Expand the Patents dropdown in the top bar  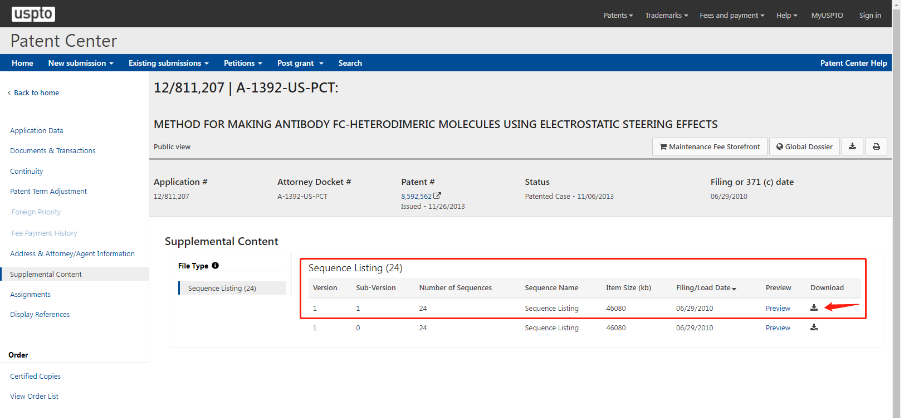point(617,15)
